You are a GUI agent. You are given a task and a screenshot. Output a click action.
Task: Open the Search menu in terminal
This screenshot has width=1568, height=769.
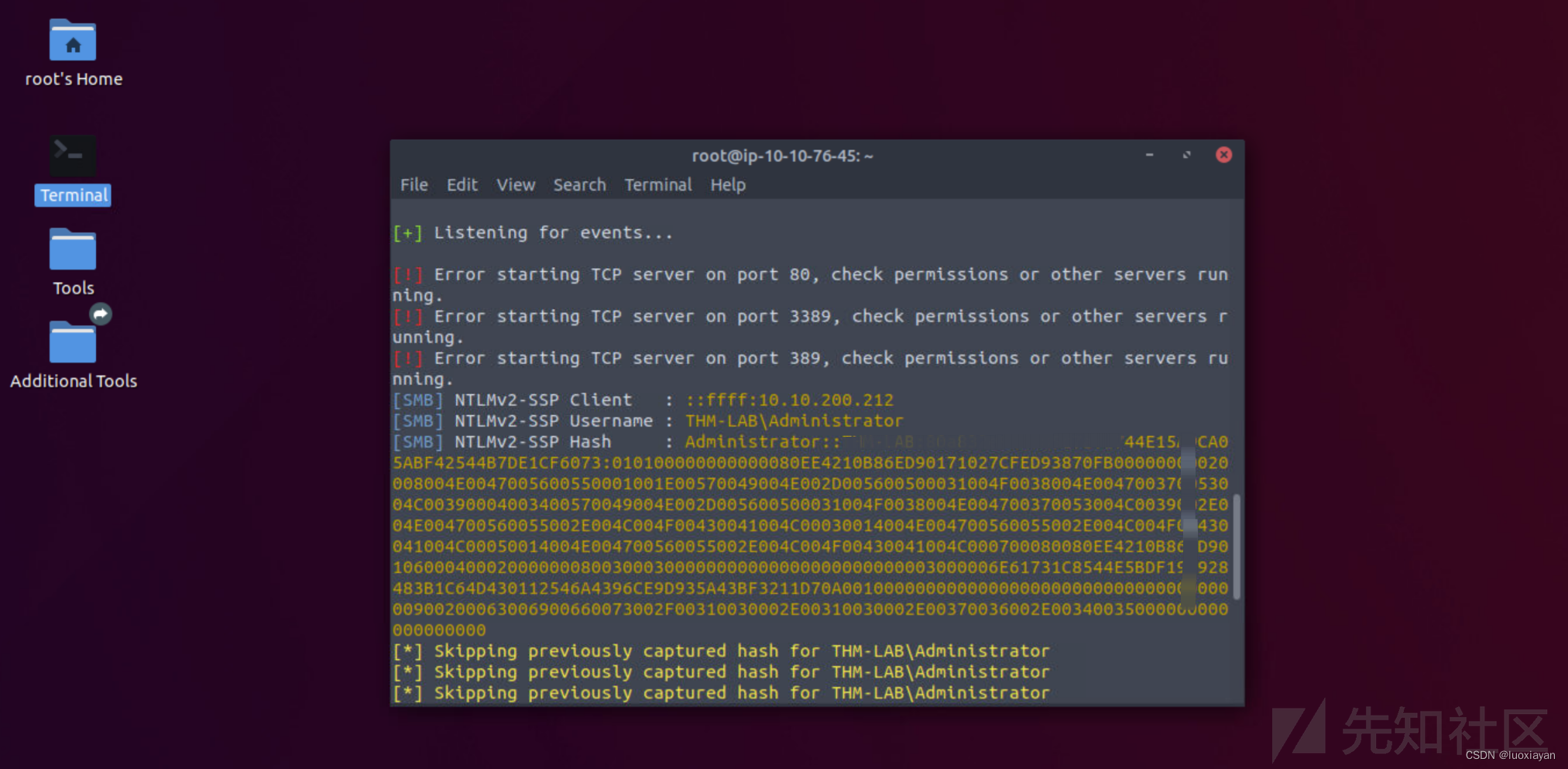(x=579, y=185)
